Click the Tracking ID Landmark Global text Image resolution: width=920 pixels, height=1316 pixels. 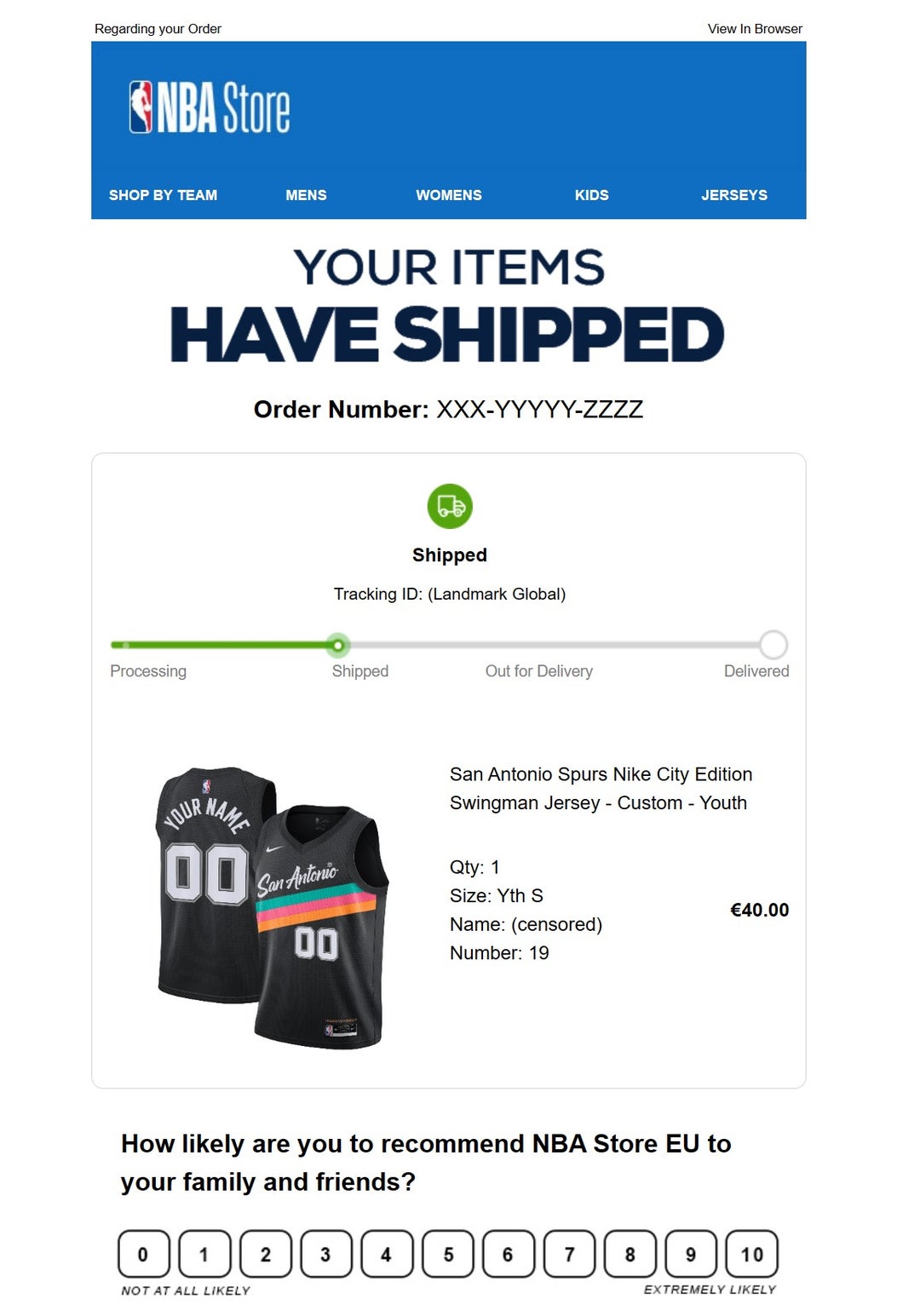(x=450, y=594)
